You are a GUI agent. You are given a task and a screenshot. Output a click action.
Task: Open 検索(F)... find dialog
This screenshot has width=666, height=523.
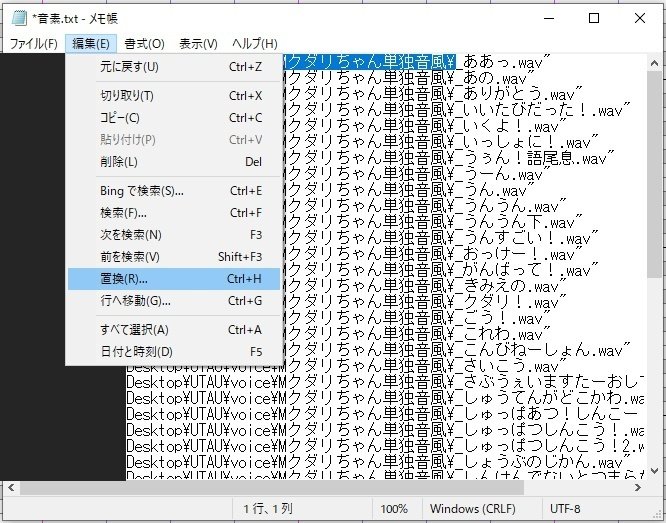pyautogui.click(x=174, y=213)
